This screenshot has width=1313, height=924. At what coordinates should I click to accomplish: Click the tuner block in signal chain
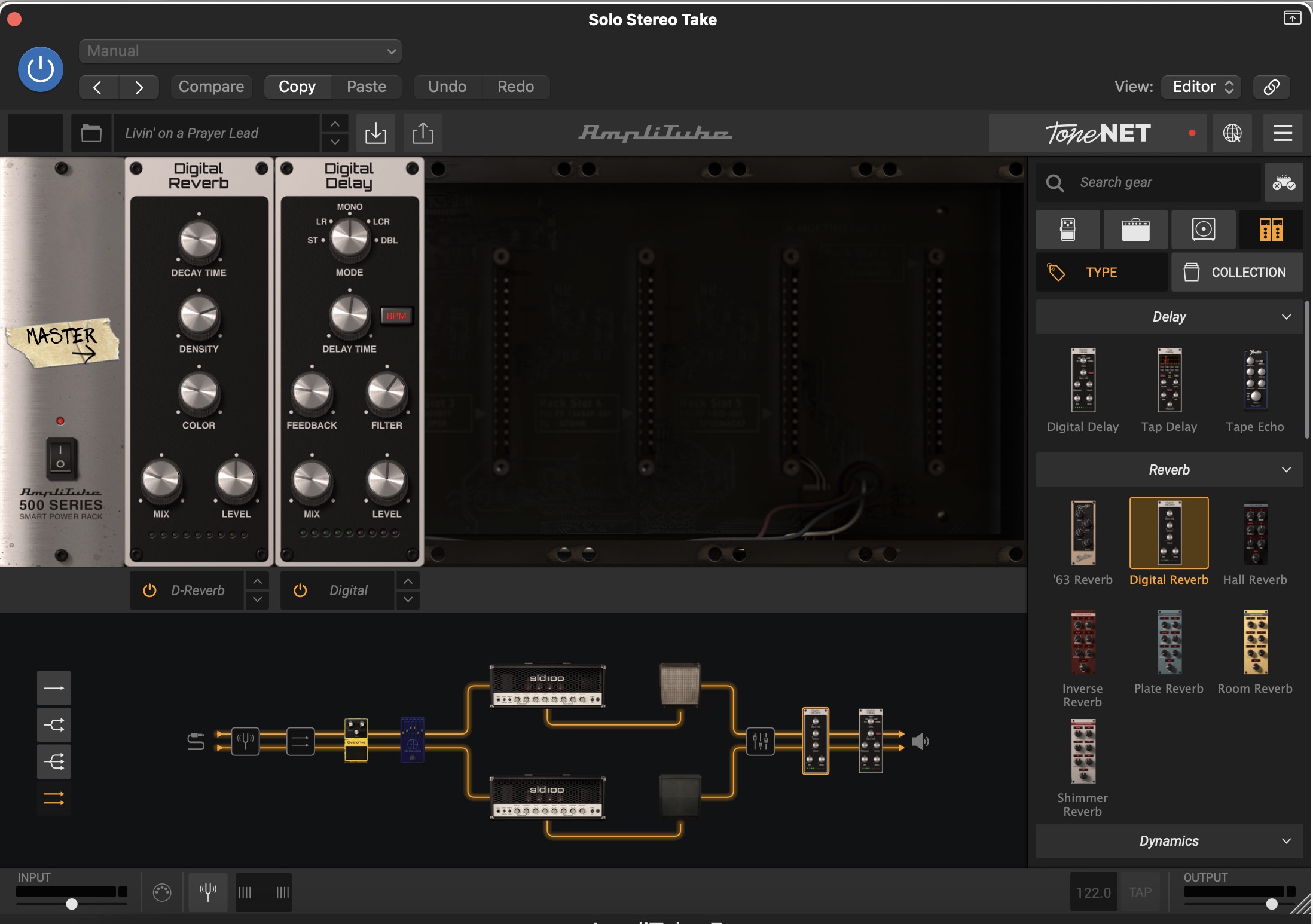[245, 742]
